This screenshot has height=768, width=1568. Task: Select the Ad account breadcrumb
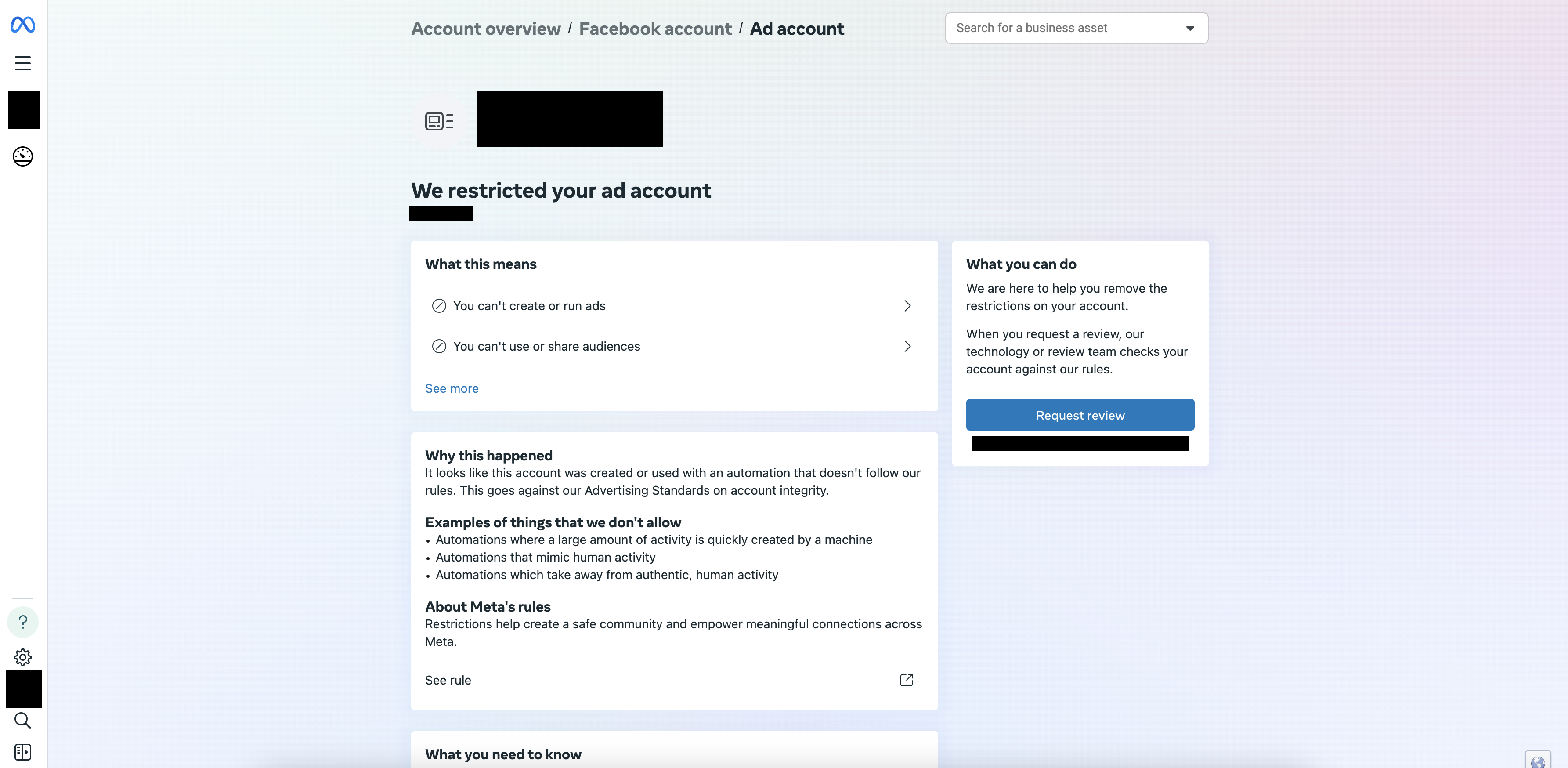797,29
